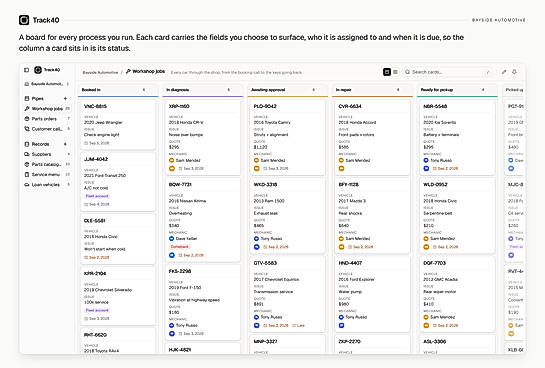Open Parts orders pipe in sidebar
This screenshot has width=545, height=368.
47,119
